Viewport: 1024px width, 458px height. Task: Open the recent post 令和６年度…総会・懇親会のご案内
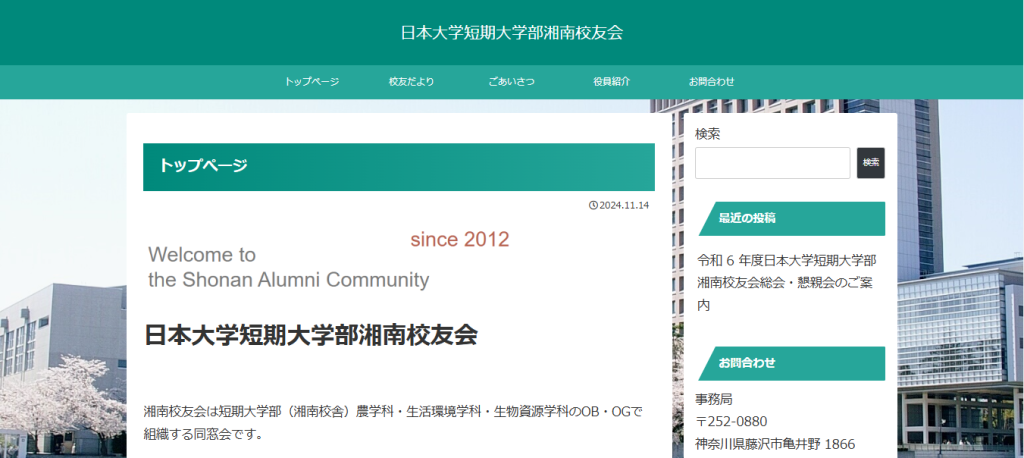tap(786, 283)
